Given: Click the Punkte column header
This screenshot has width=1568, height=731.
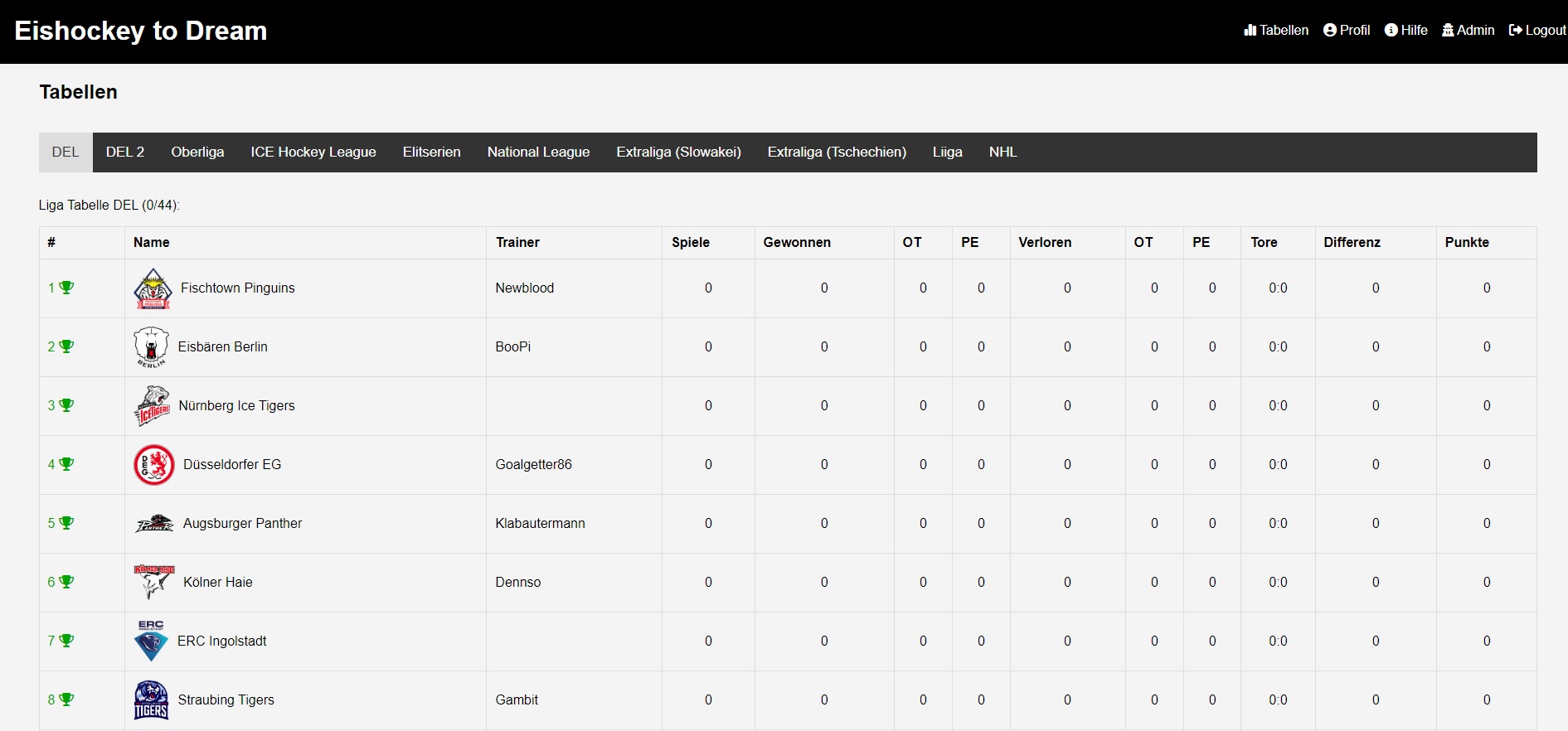Looking at the screenshot, I should click(x=1467, y=243).
